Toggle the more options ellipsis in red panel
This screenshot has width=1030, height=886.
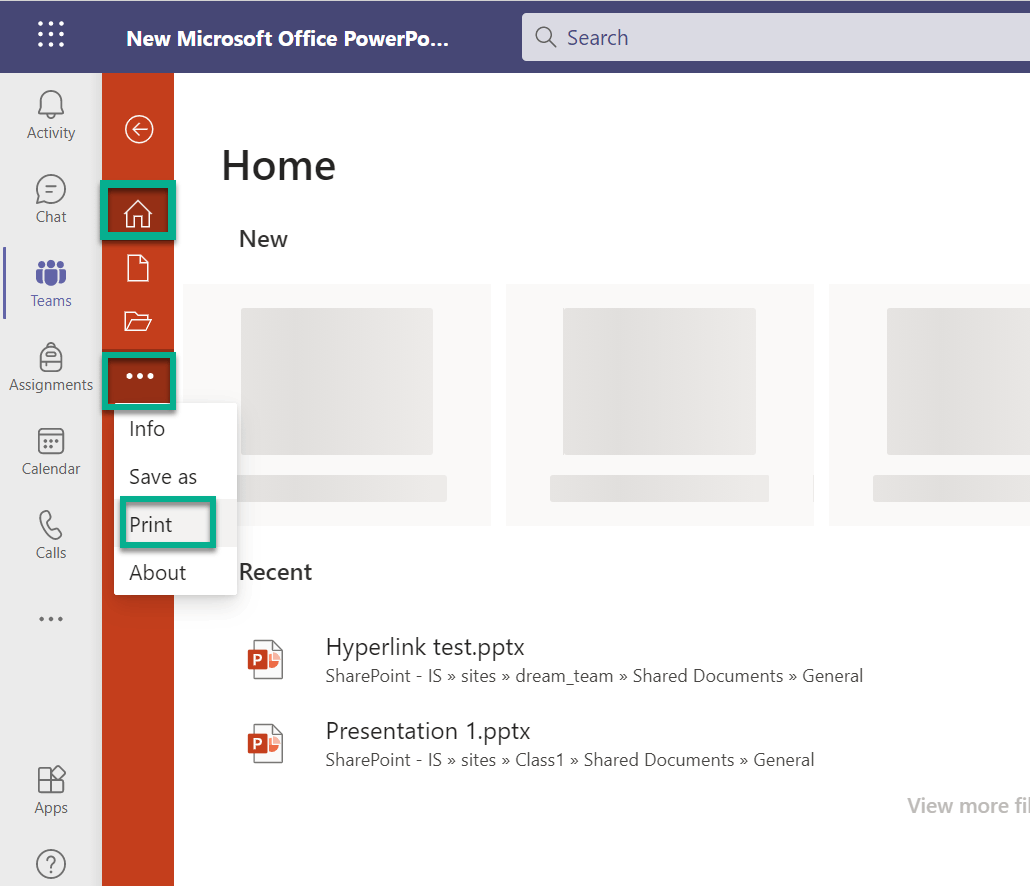click(139, 376)
